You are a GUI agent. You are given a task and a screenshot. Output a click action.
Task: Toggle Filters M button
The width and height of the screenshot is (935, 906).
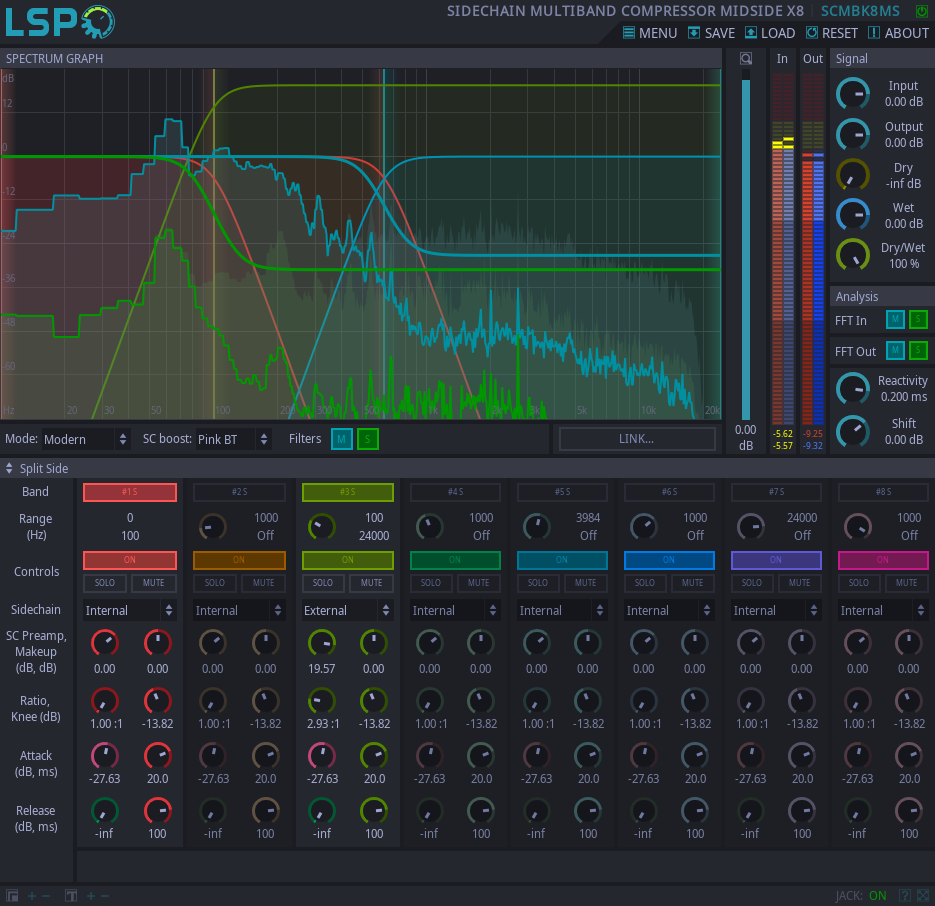pos(342,440)
